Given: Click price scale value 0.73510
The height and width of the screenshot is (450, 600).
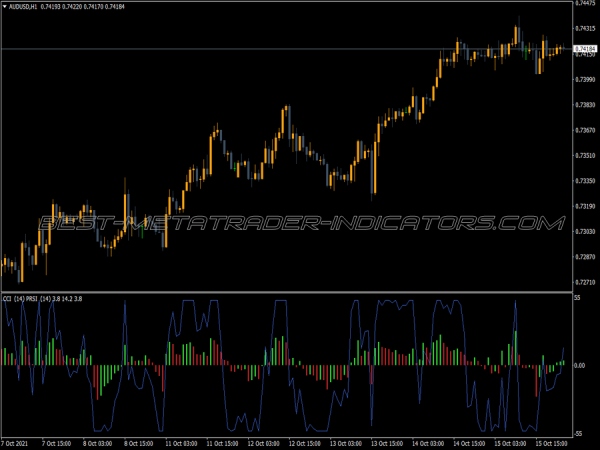Looking at the screenshot, I should [585, 155].
